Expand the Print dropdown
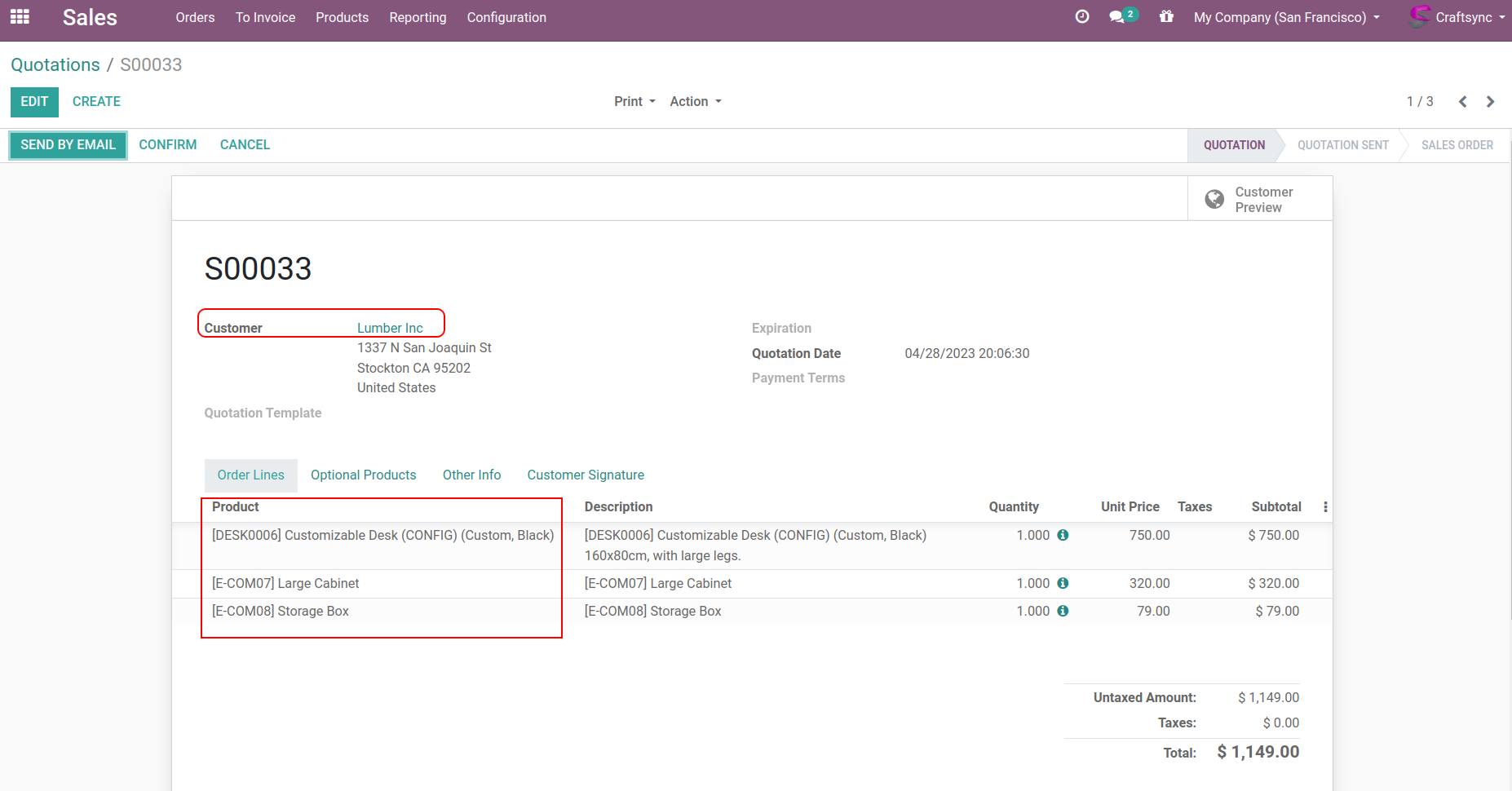 634,102
